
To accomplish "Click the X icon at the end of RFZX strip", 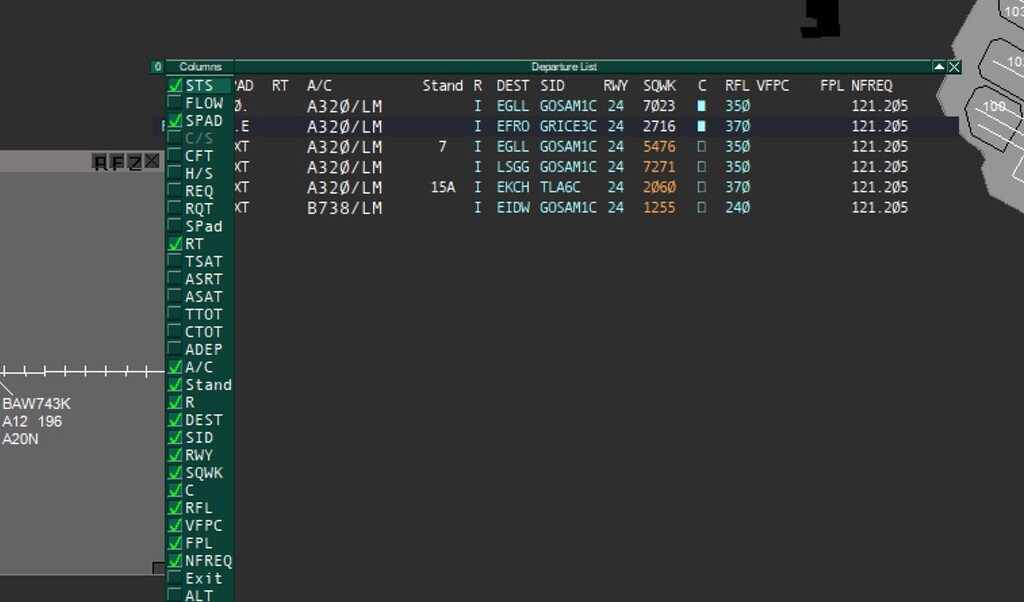I will pos(151,162).
